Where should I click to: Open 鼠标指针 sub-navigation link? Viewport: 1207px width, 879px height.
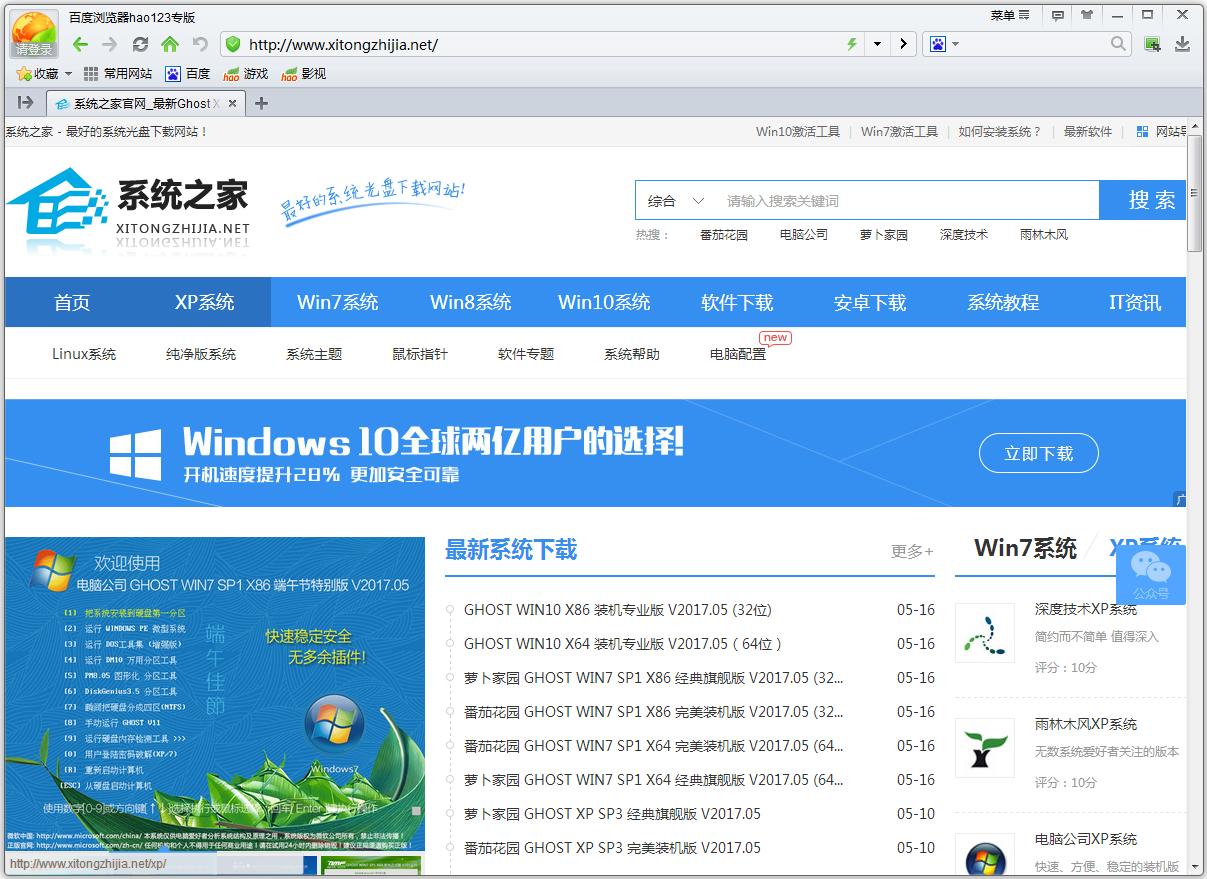click(420, 354)
